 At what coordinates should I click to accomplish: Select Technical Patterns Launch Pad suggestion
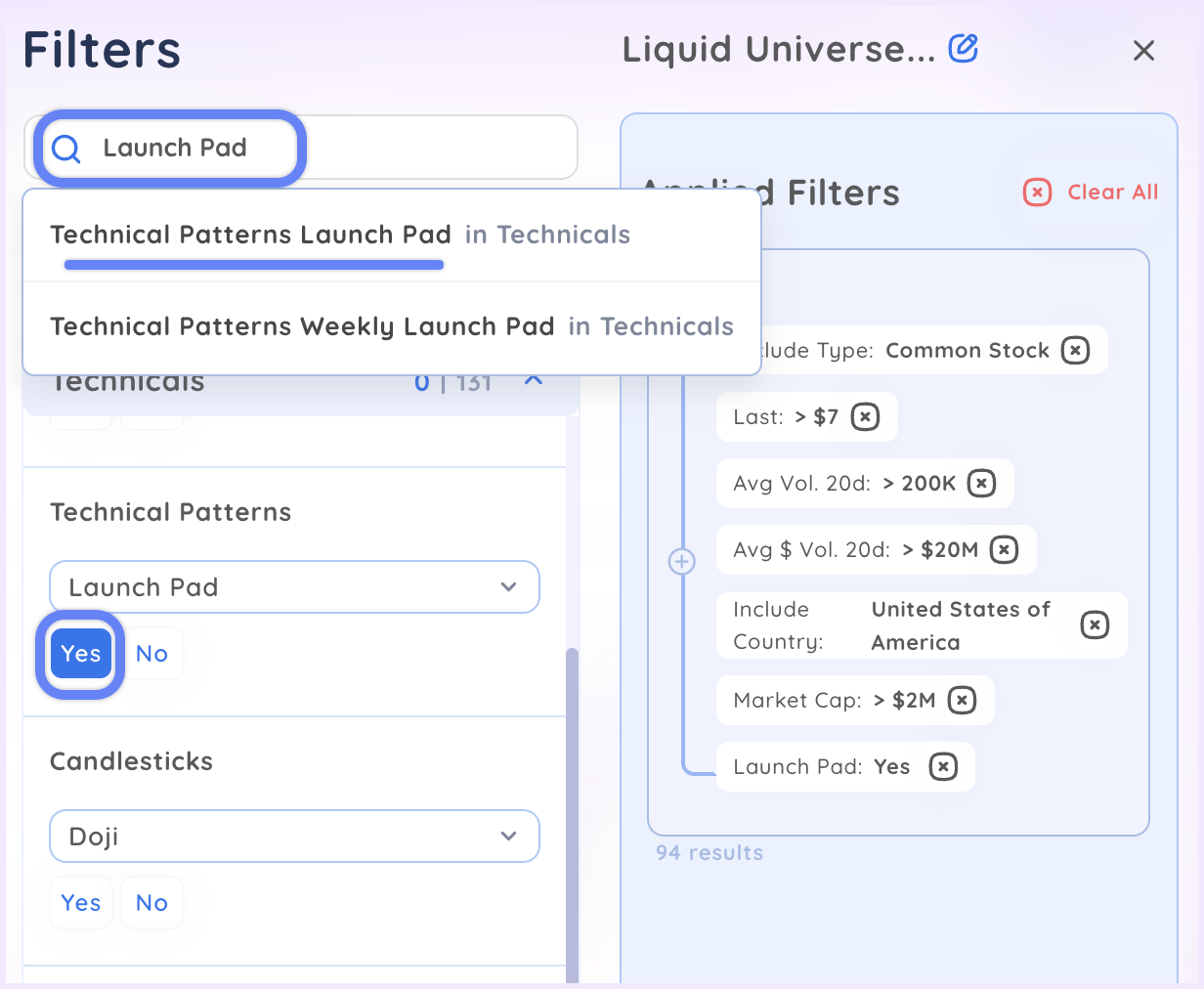coord(252,234)
